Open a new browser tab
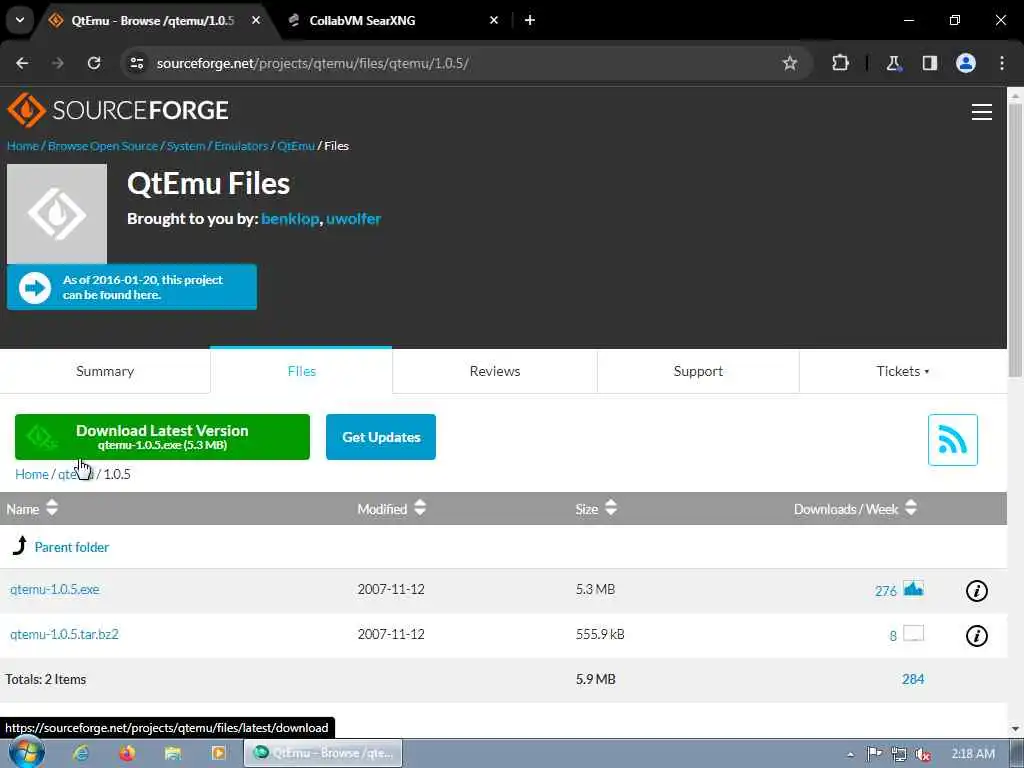This screenshot has height=768, width=1024. click(x=530, y=20)
